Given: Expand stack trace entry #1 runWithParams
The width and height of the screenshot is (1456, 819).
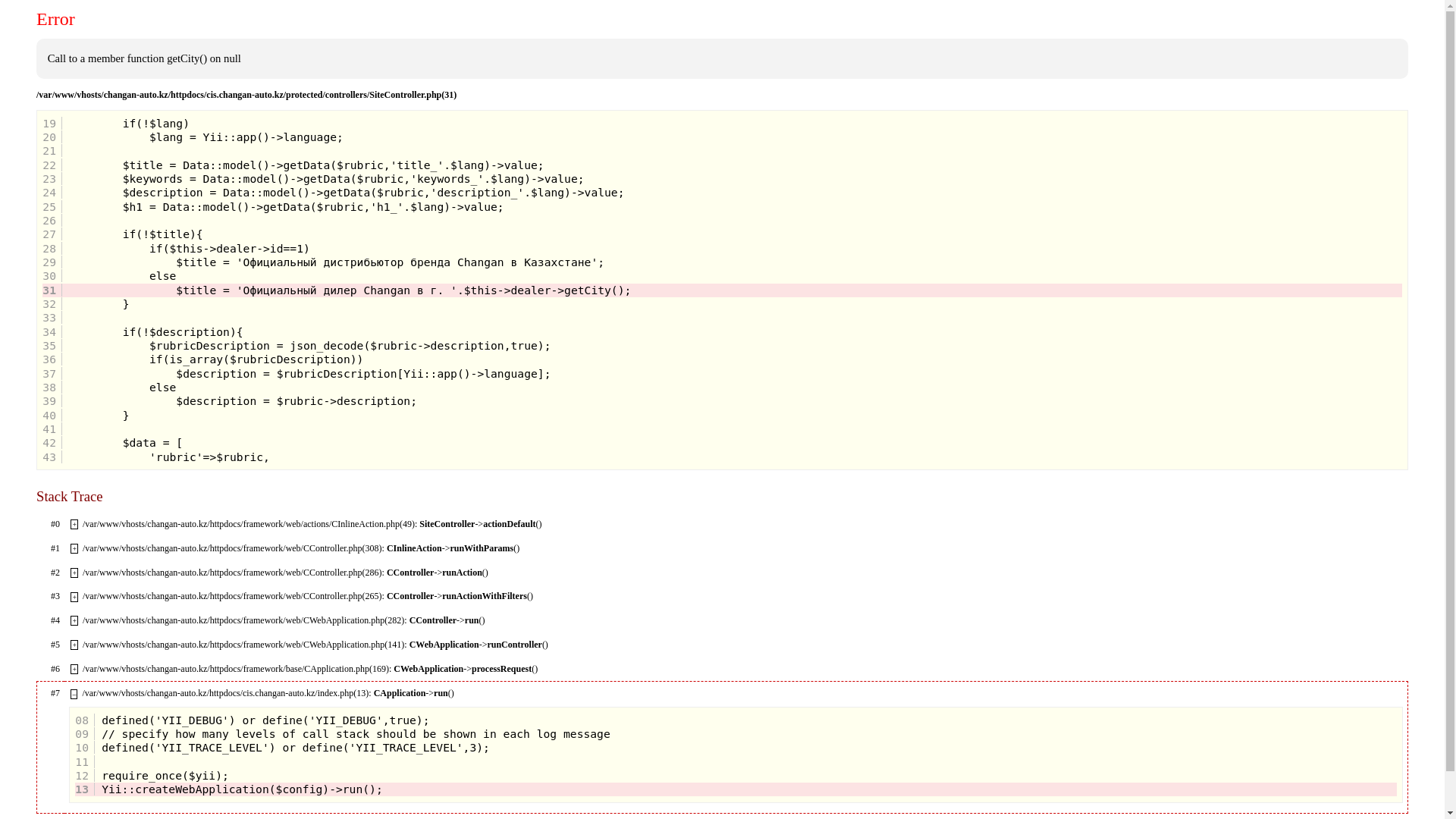Looking at the screenshot, I should [x=74, y=549].
